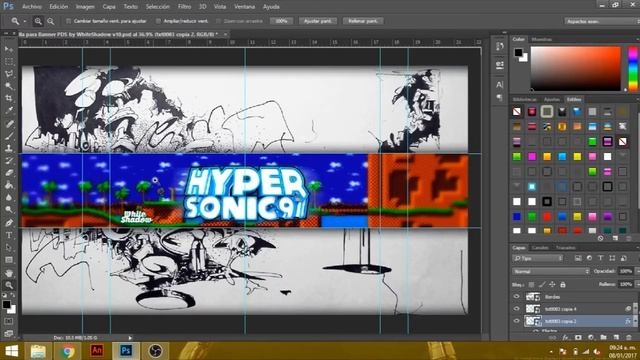Toggle lock transparent pixels
Image resolution: width=640 pixels, height=360 pixels.
click(531, 284)
